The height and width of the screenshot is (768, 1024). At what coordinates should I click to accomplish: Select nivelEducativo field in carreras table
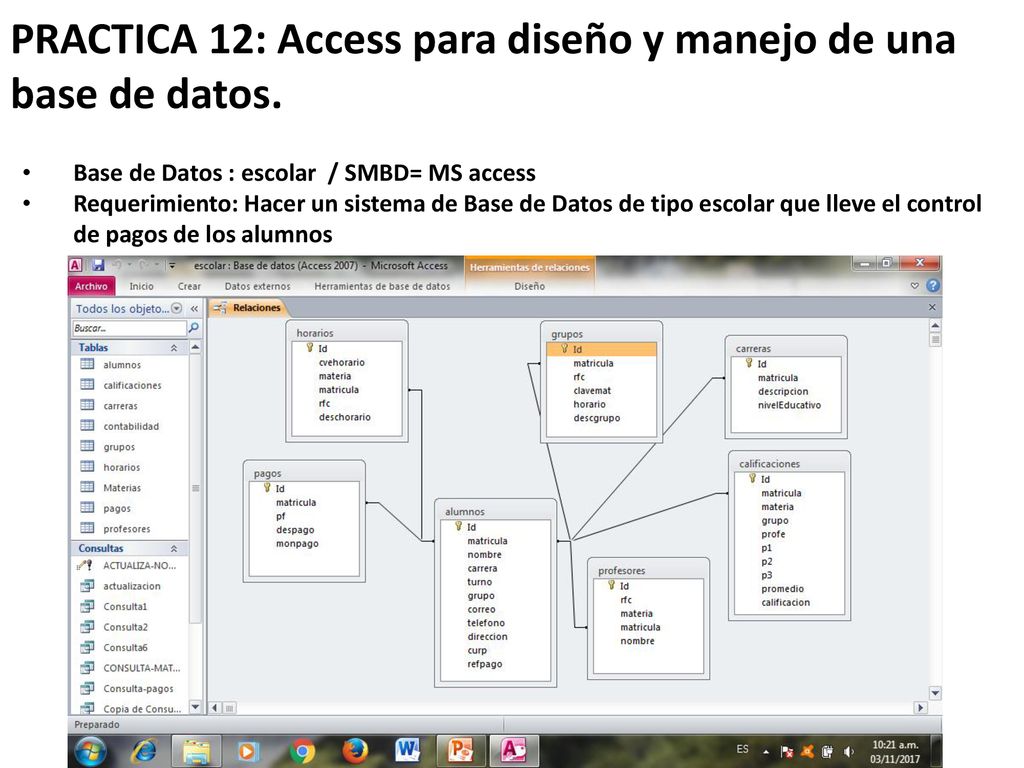coord(789,405)
